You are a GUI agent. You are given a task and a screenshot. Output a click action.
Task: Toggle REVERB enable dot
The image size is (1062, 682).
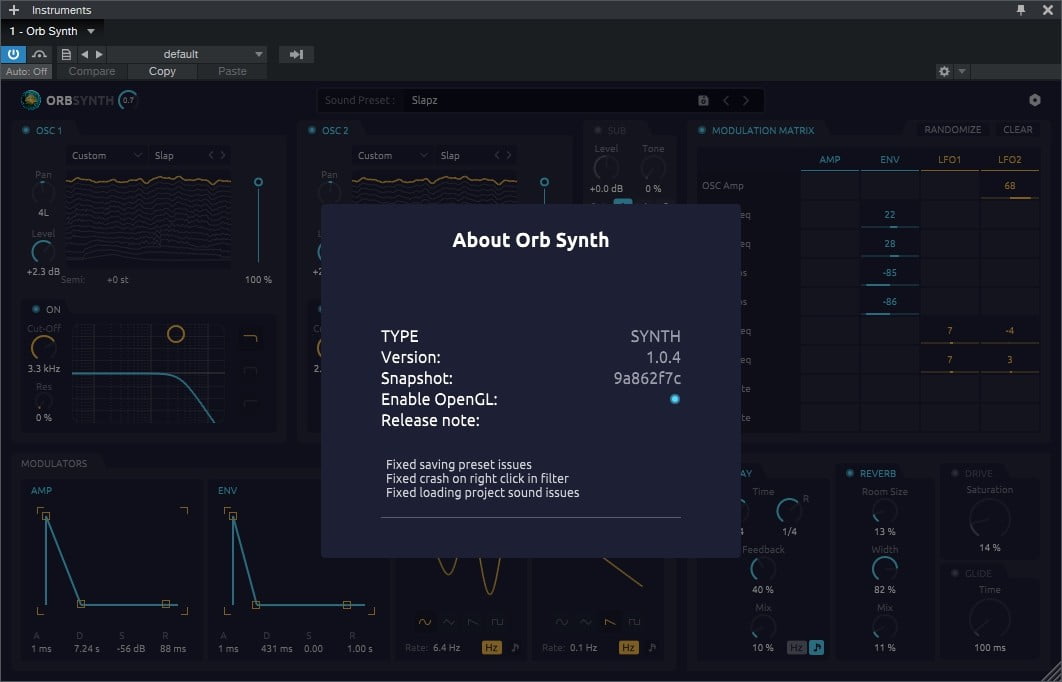(849, 473)
